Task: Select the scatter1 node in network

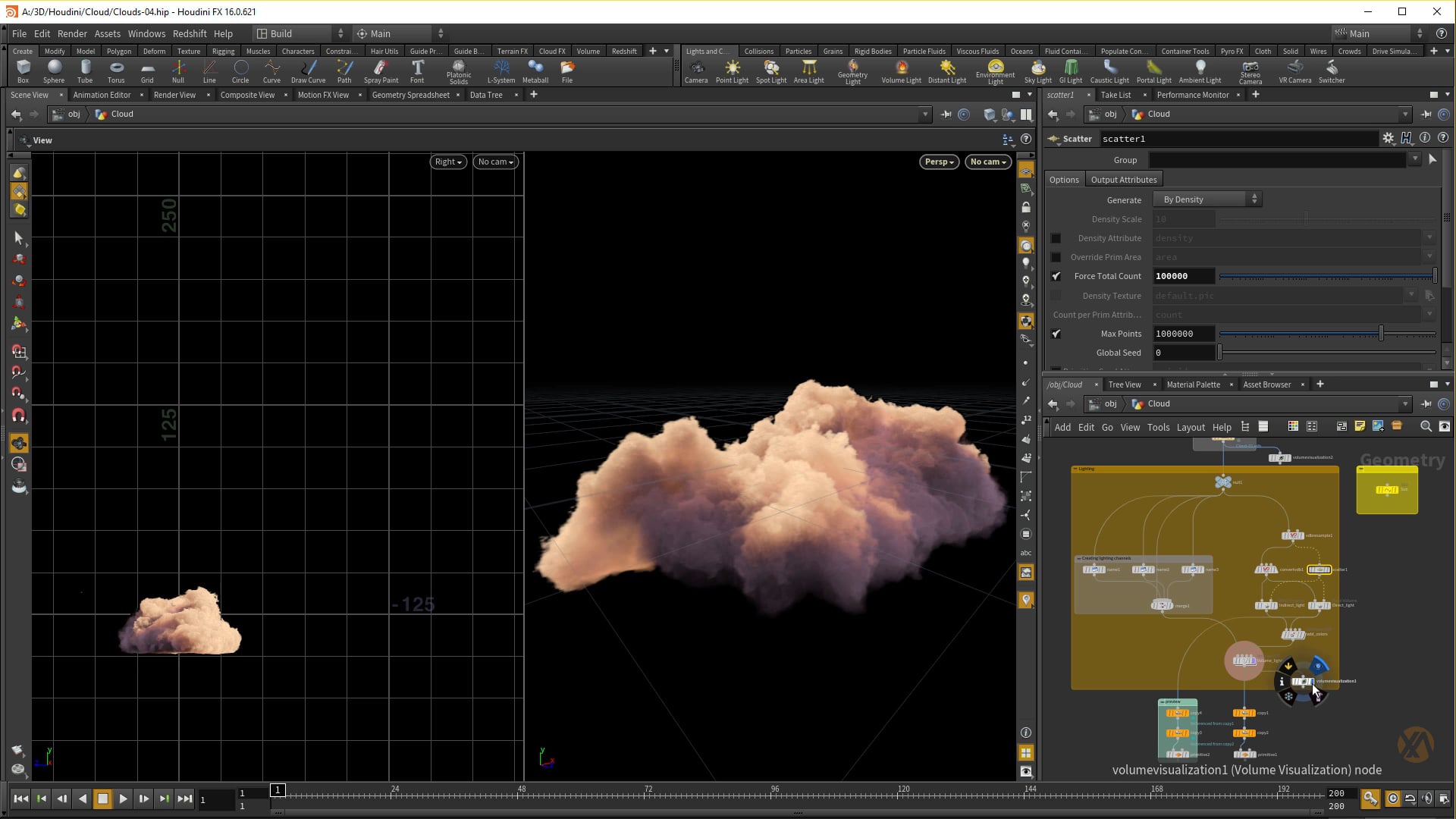Action: (1319, 570)
